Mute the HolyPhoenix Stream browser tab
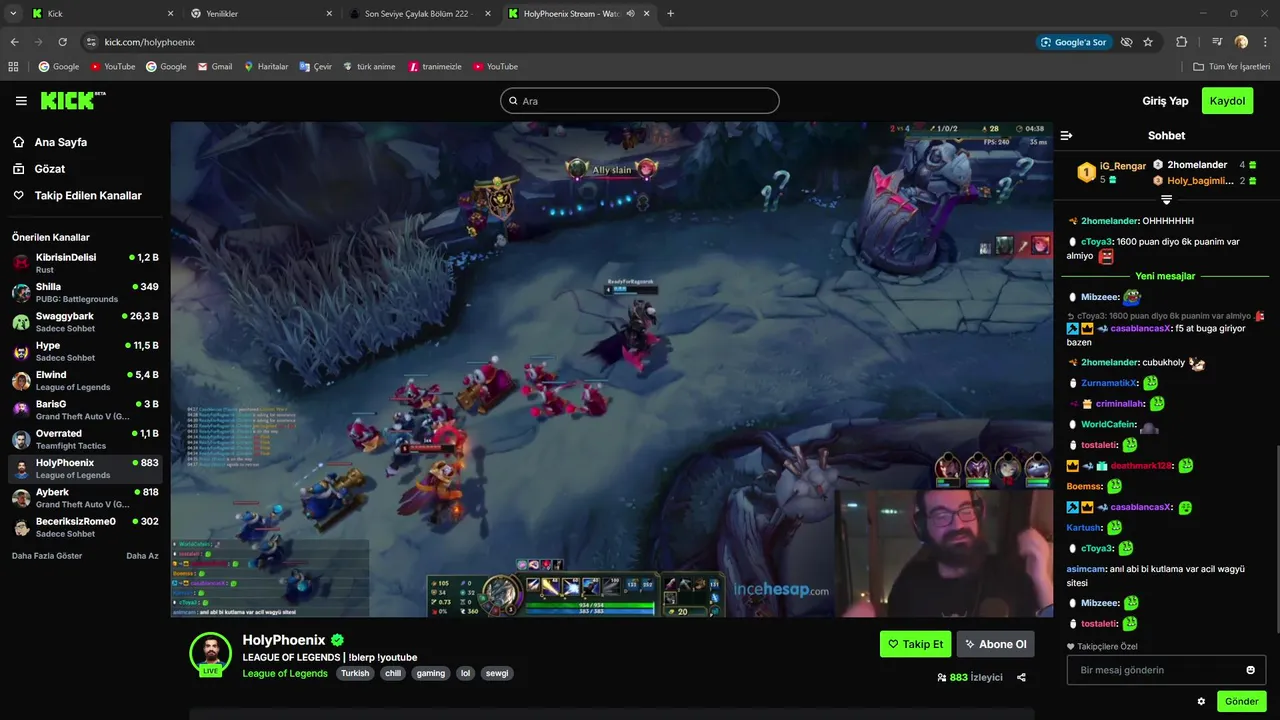This screenshot has height=720, width=1280. point(631,14)
